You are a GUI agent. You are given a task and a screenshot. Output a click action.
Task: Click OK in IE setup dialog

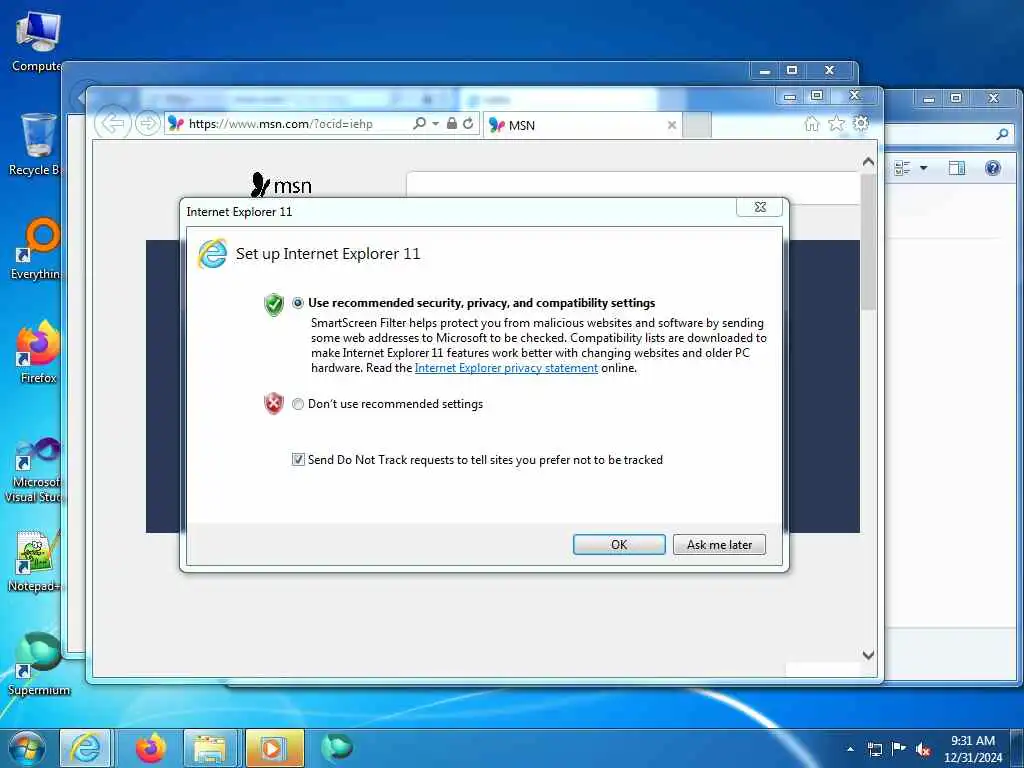point(618,545)
